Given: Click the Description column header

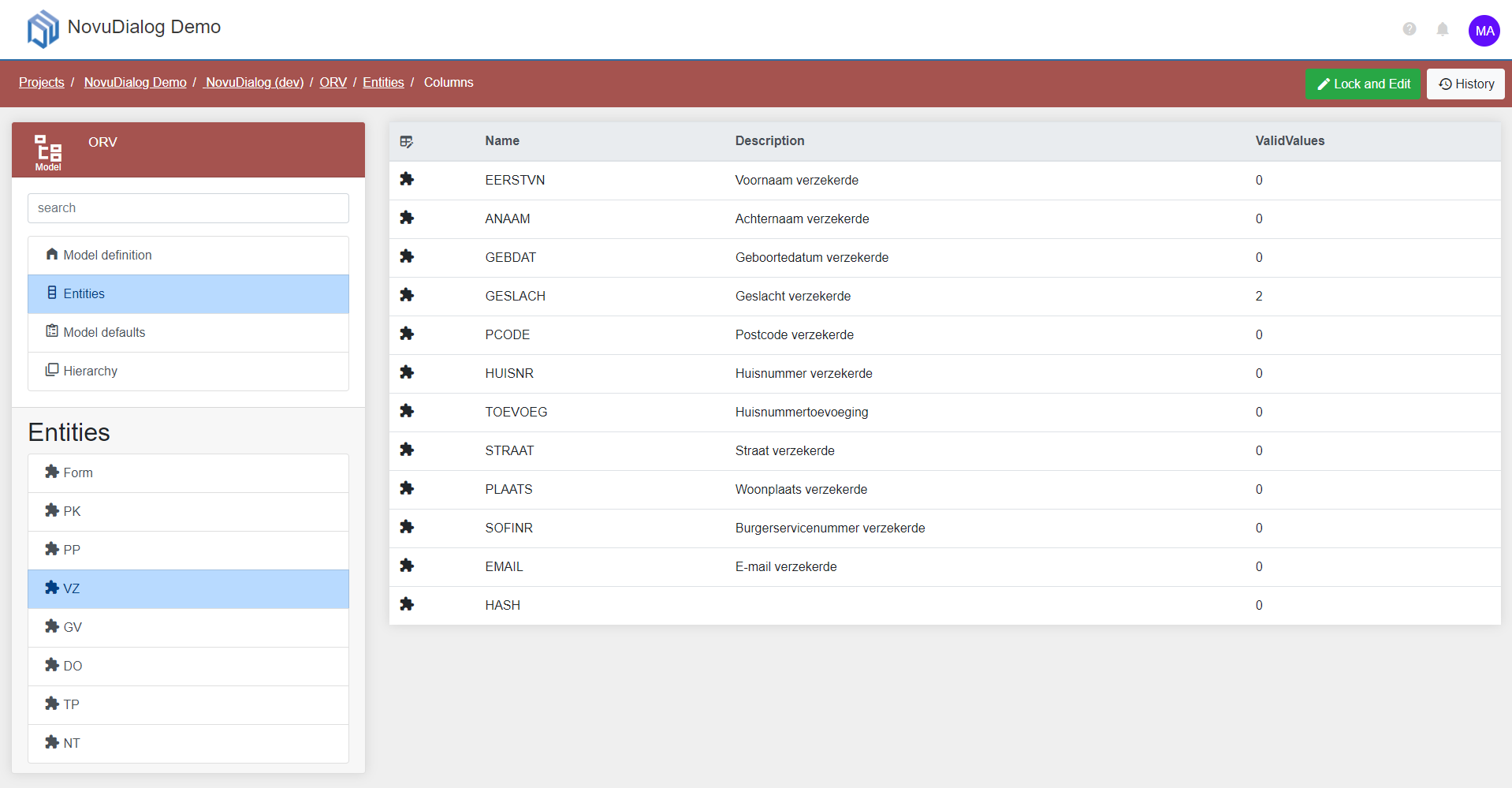Looking at the screenshot, I should (769, 140).
